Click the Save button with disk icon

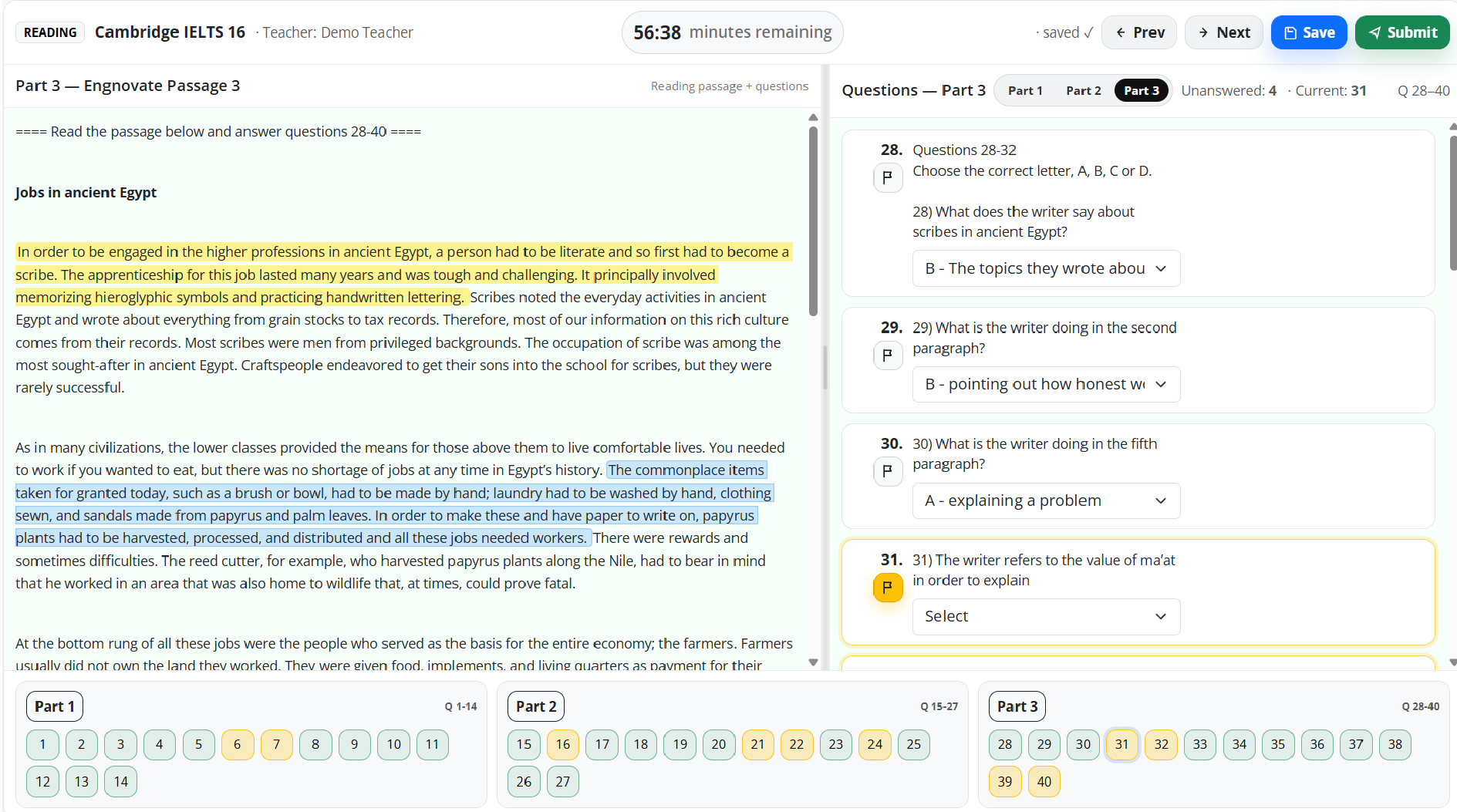point(1308,32)
